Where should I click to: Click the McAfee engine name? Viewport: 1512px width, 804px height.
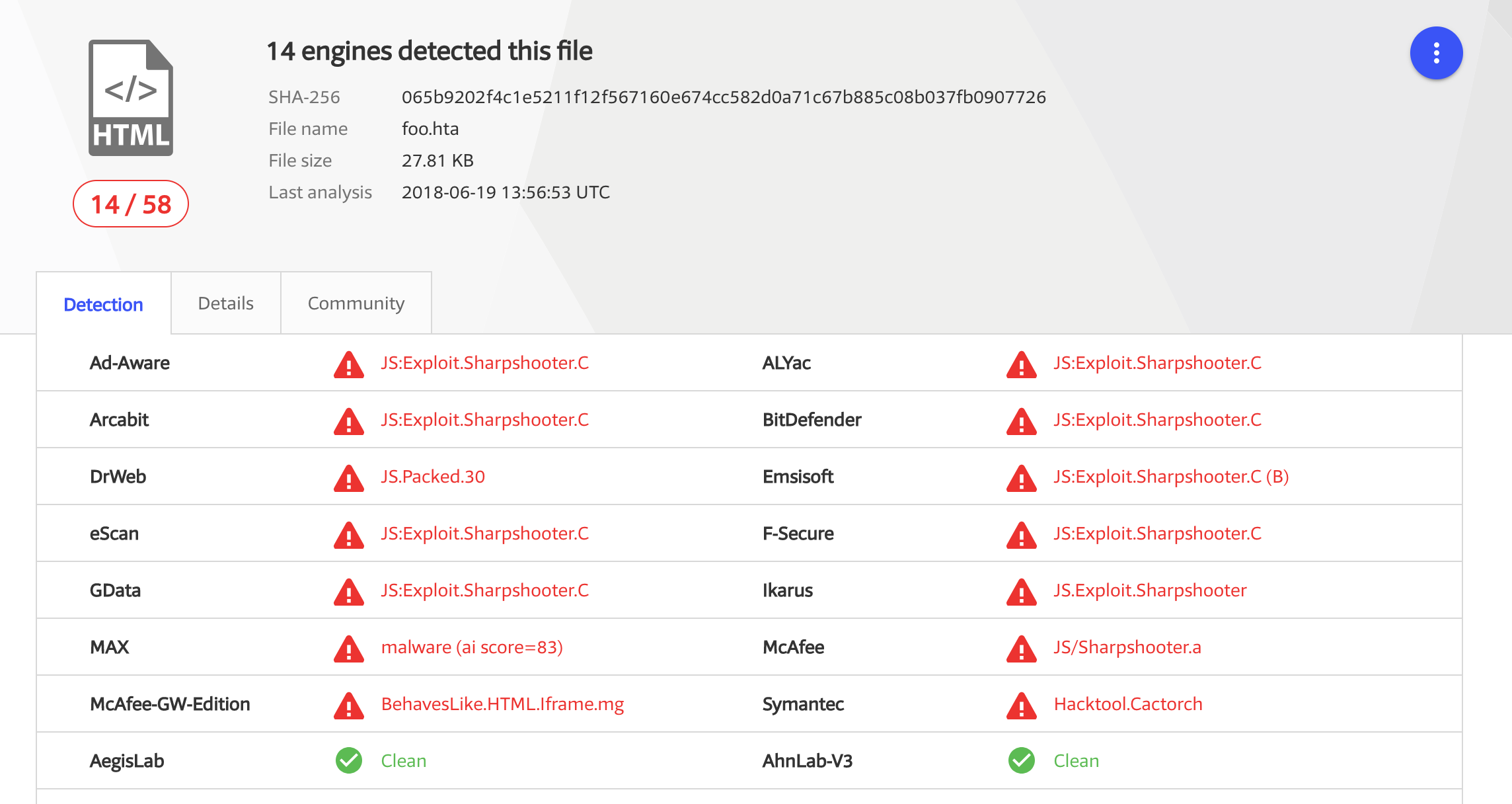(793, 647)
